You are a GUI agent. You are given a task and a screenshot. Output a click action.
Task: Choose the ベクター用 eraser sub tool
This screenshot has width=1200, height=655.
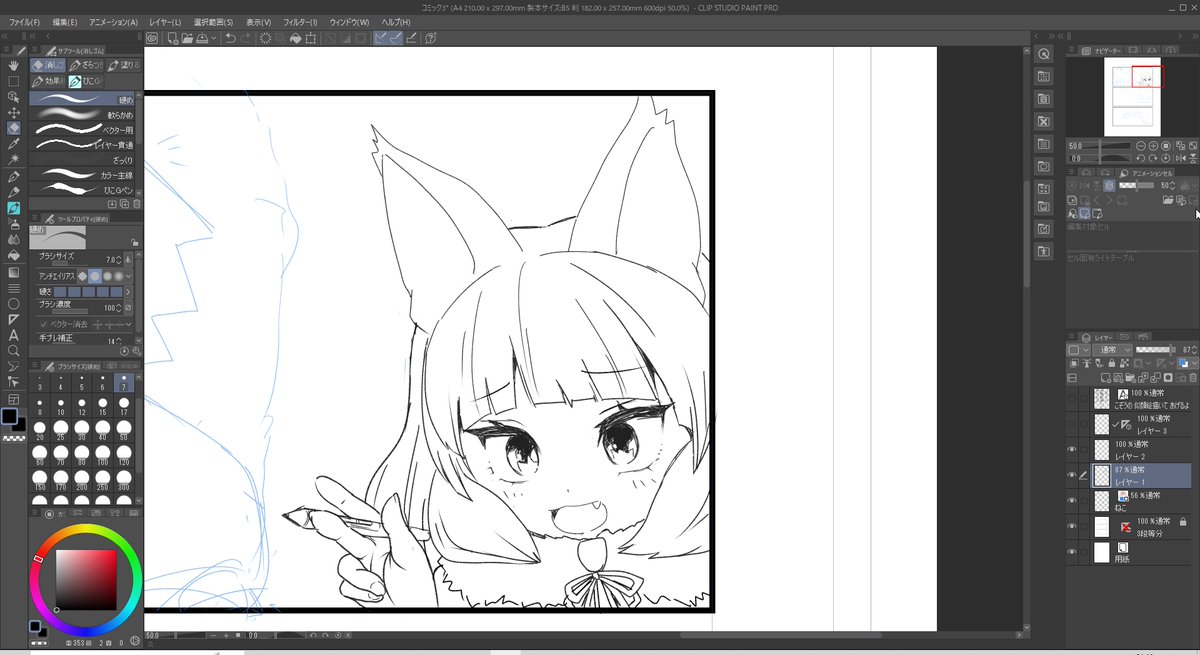pyautogui.click(x=82, y=130)
